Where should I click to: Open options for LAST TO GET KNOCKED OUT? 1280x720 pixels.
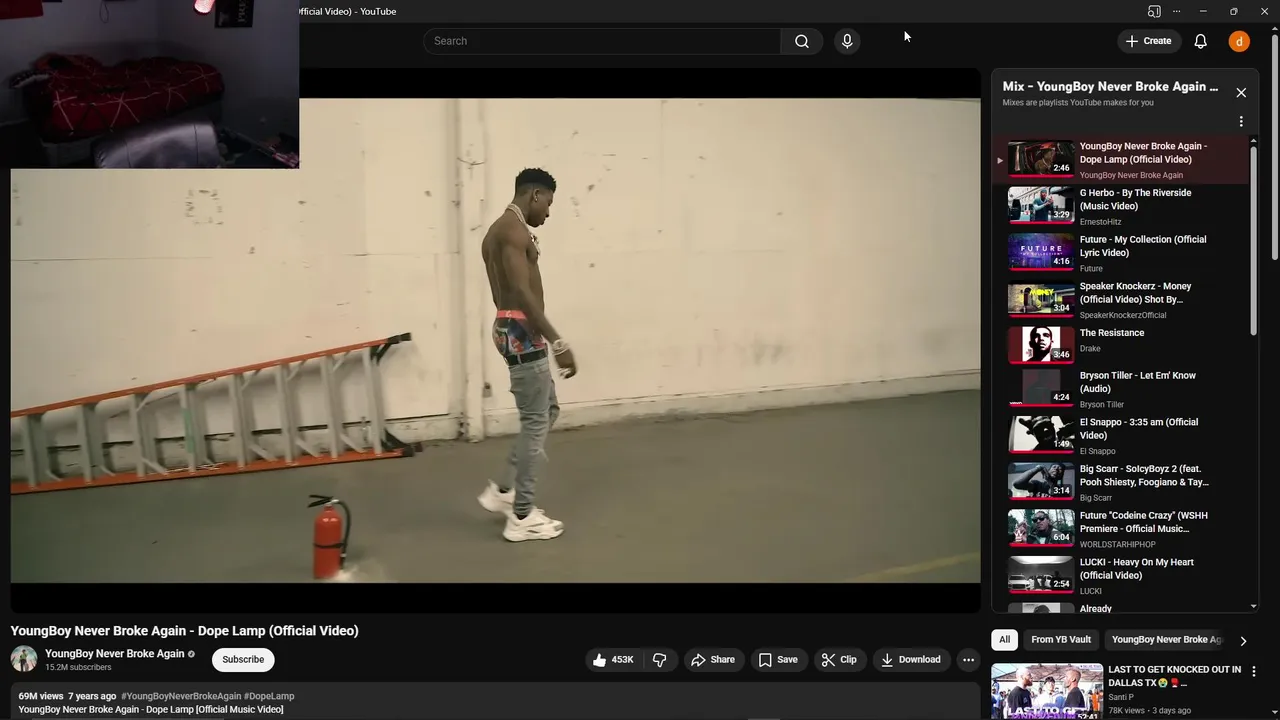coord(1253,672)
